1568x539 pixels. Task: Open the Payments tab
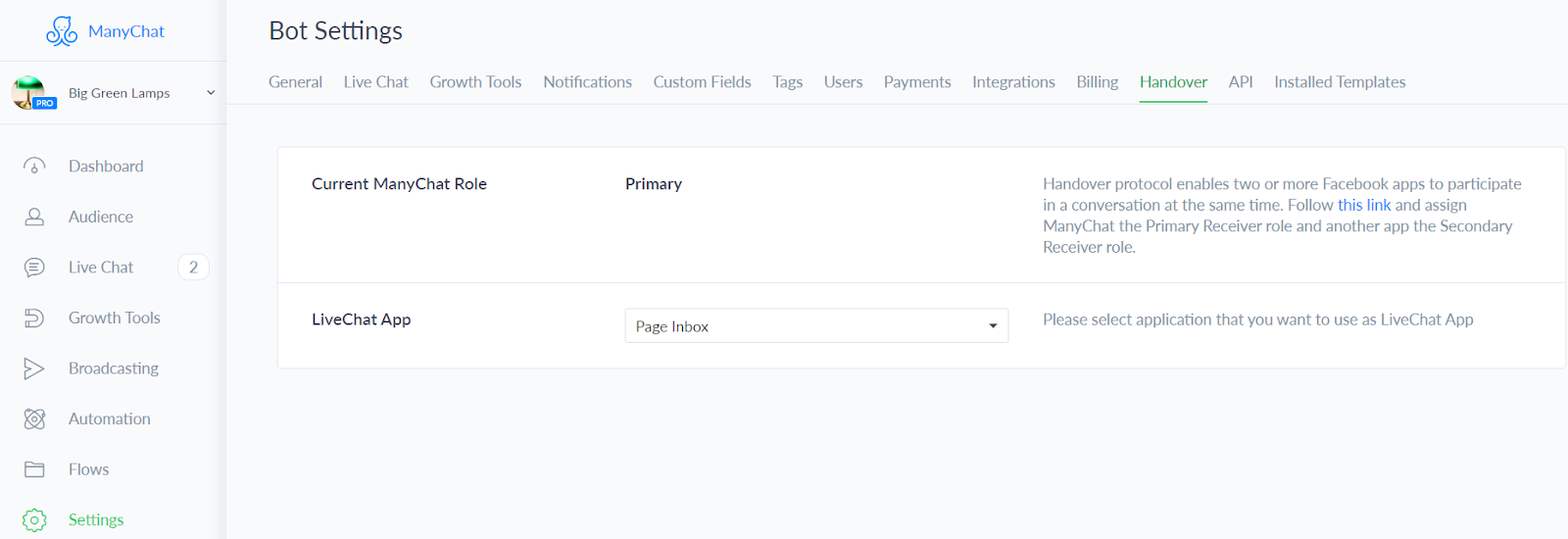click(917, 82)
